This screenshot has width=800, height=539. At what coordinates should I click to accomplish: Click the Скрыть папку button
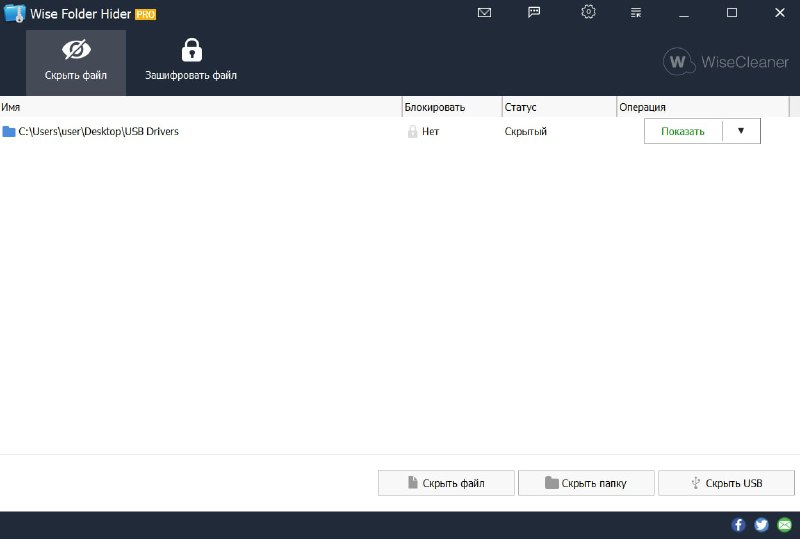click(x=586, y=483)
